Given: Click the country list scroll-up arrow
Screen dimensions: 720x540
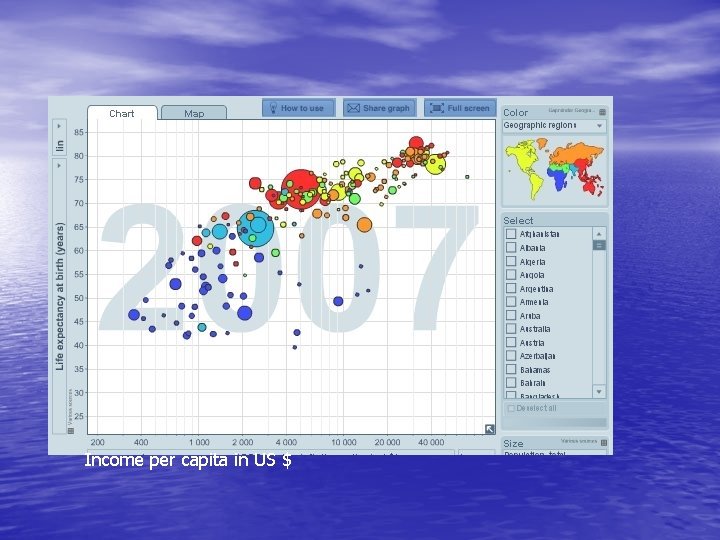Looking at the screenshot, I should point(599,234).
